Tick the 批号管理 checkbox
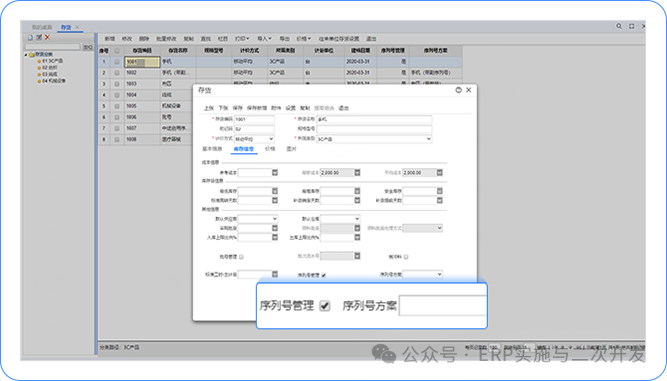This screenshot has height=381, width=667. coord(241,257)
